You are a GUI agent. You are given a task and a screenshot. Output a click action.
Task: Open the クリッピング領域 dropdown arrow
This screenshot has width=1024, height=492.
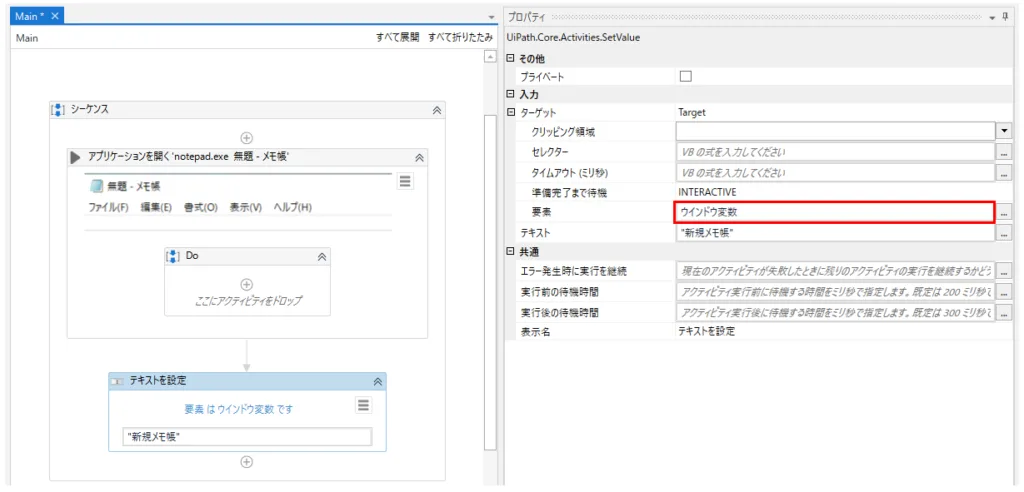1004,131
